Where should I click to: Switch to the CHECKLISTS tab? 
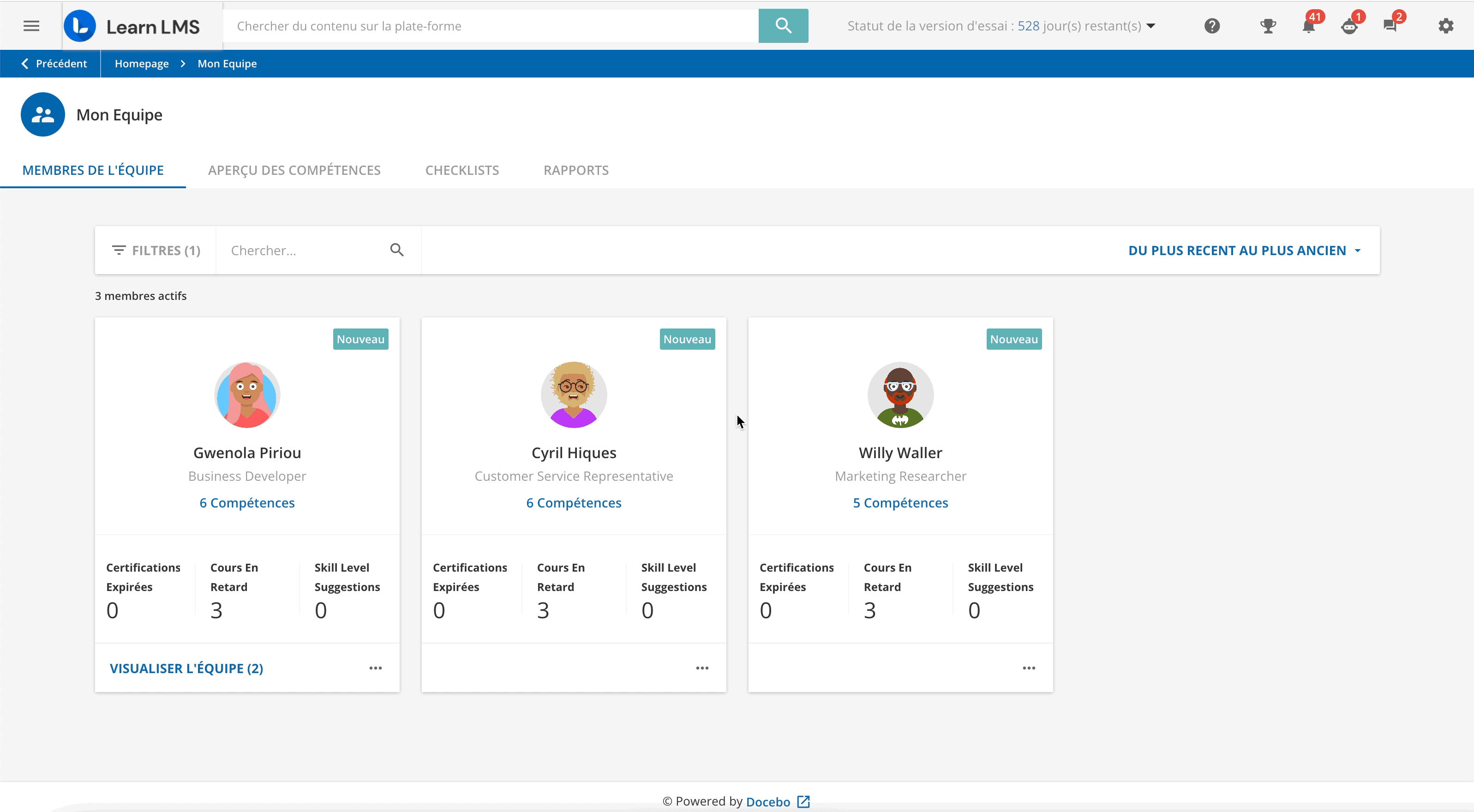(462, 170)
